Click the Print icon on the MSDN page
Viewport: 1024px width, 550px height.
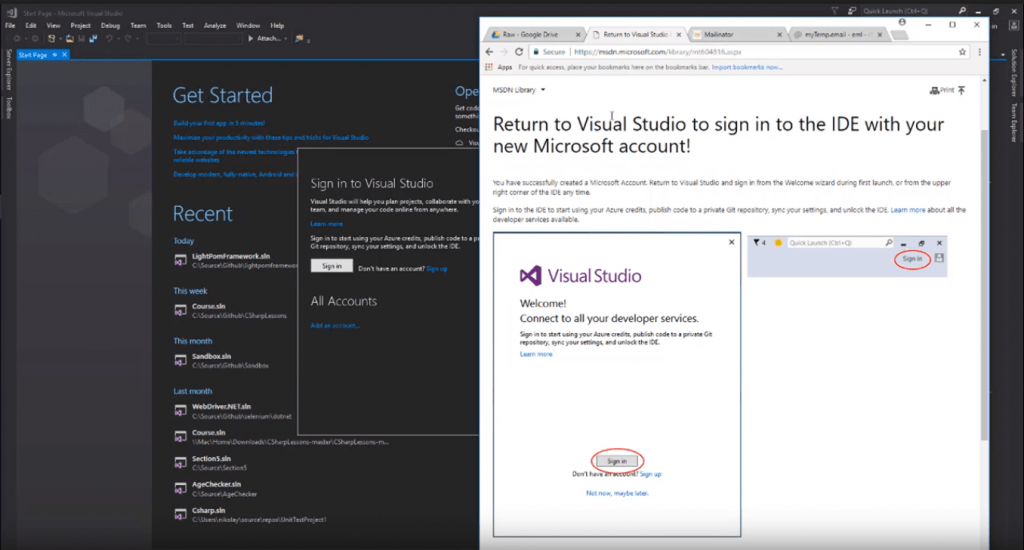tap(934, 90)
